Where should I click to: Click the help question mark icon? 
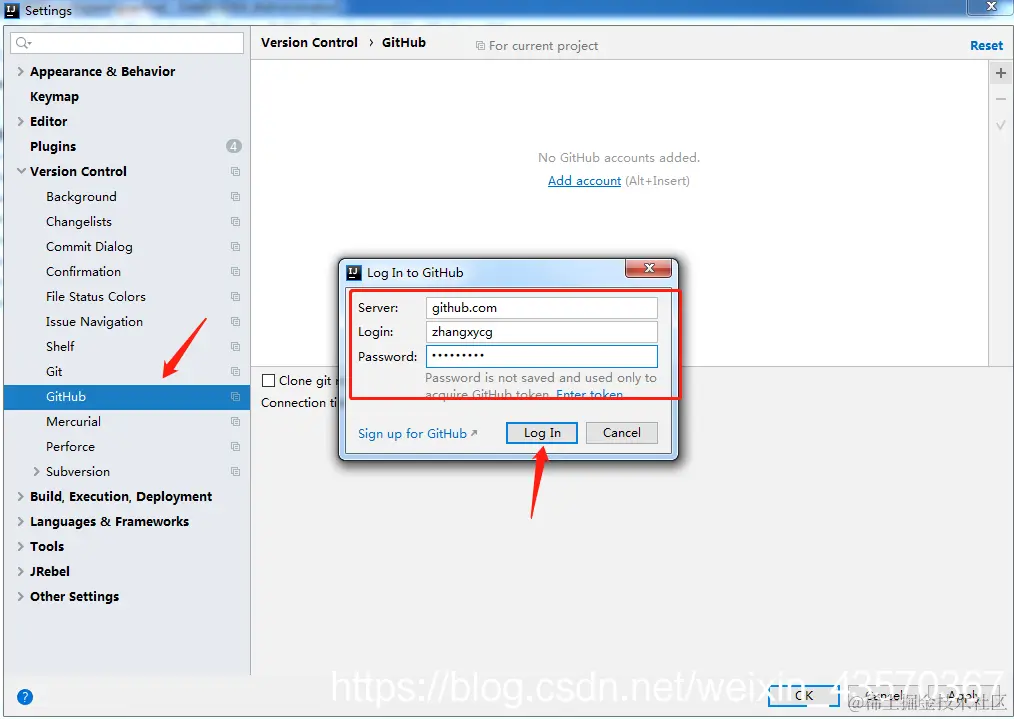[25, 696]
